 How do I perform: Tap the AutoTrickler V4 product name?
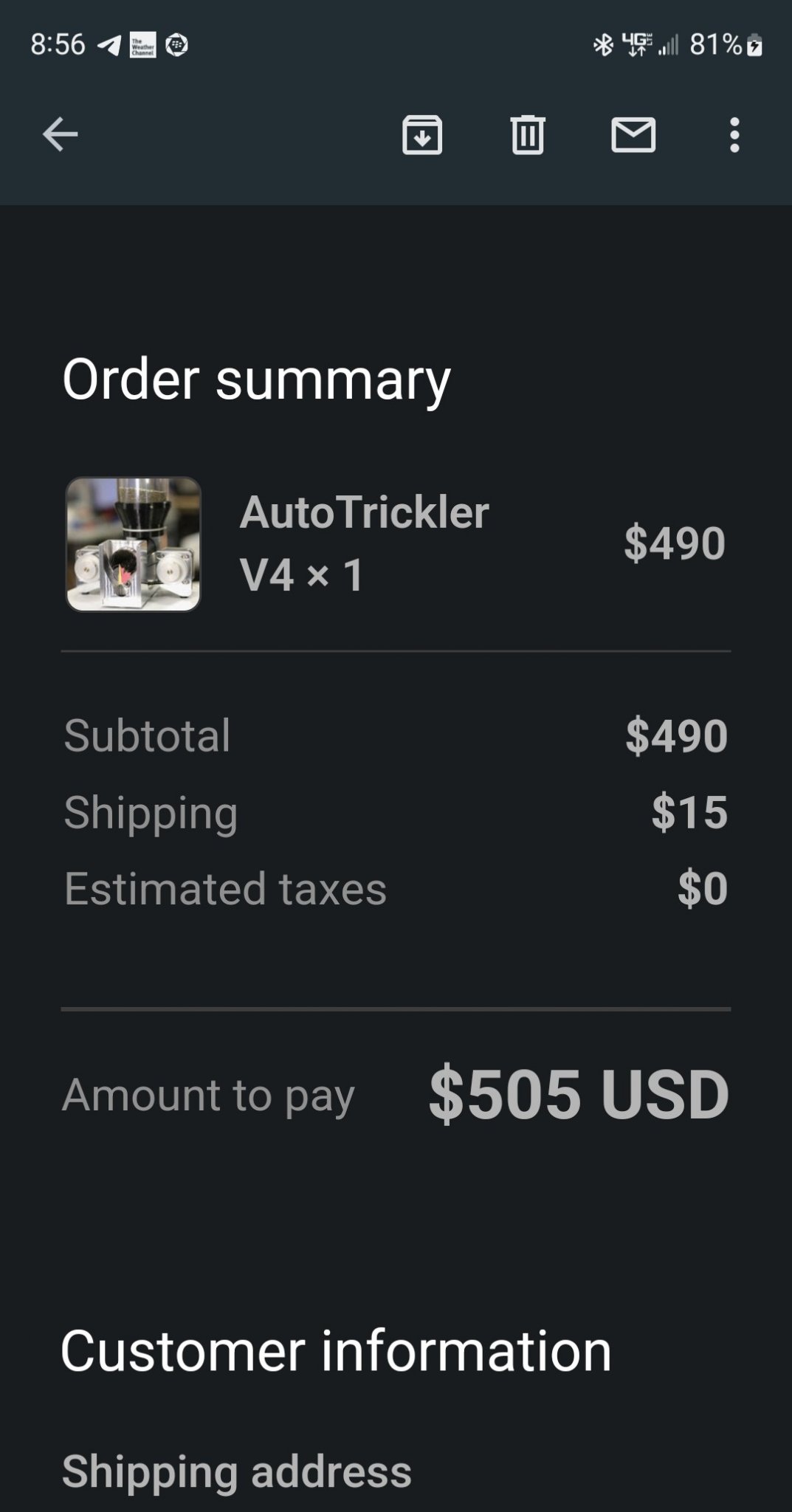coord(364,543)
